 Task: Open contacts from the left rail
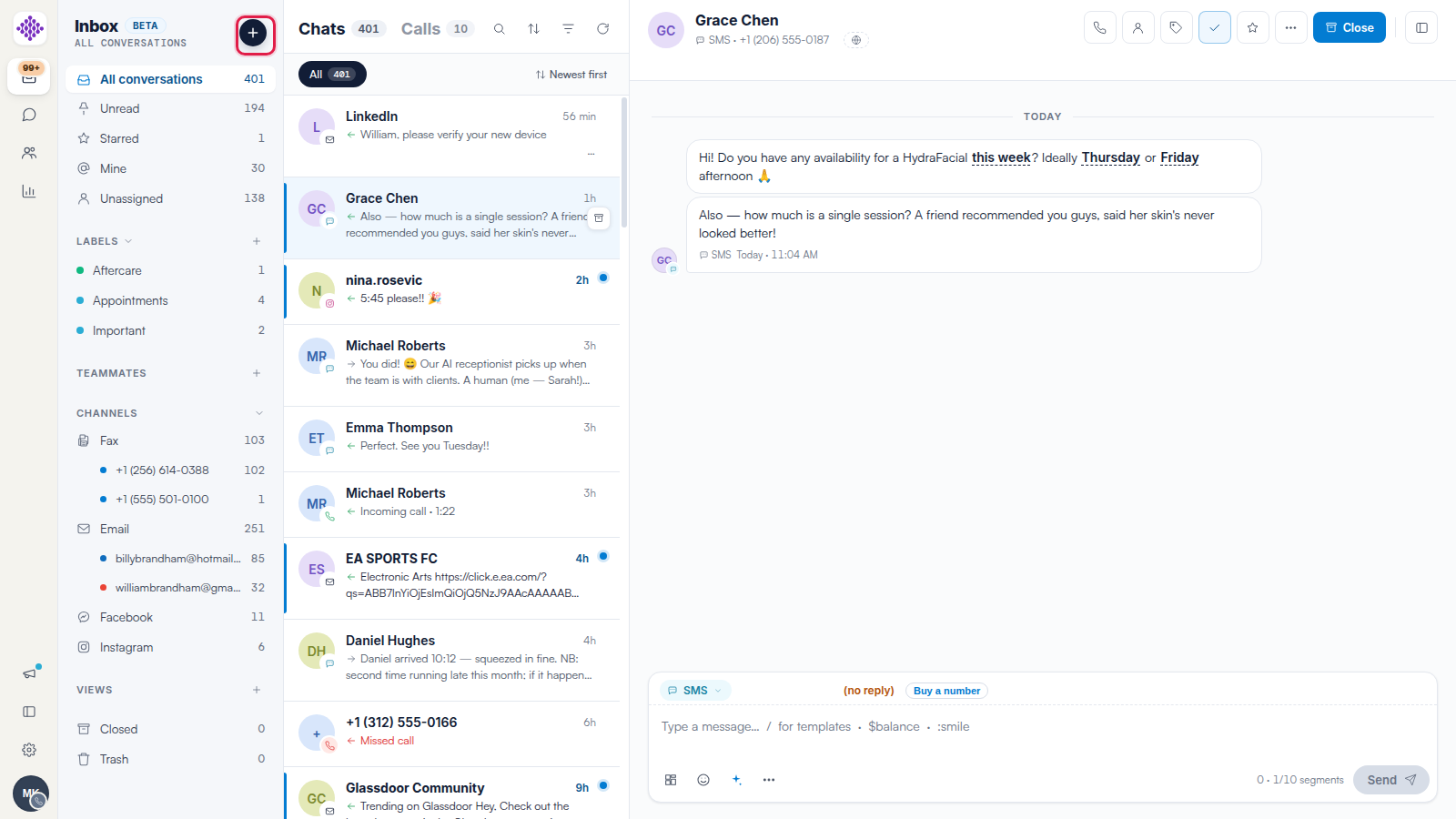tap(29, 153)
